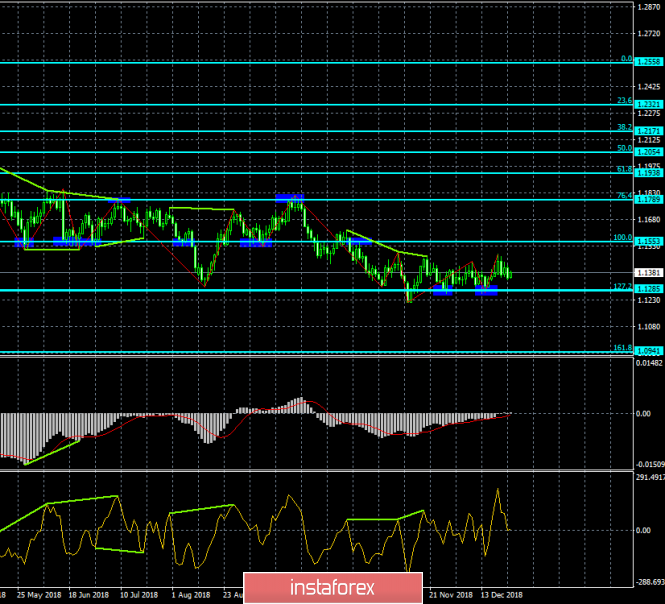Click the 18 Jun 2018 date label
This screenshot has width=665, height=604.
click(x=89, y=595)
